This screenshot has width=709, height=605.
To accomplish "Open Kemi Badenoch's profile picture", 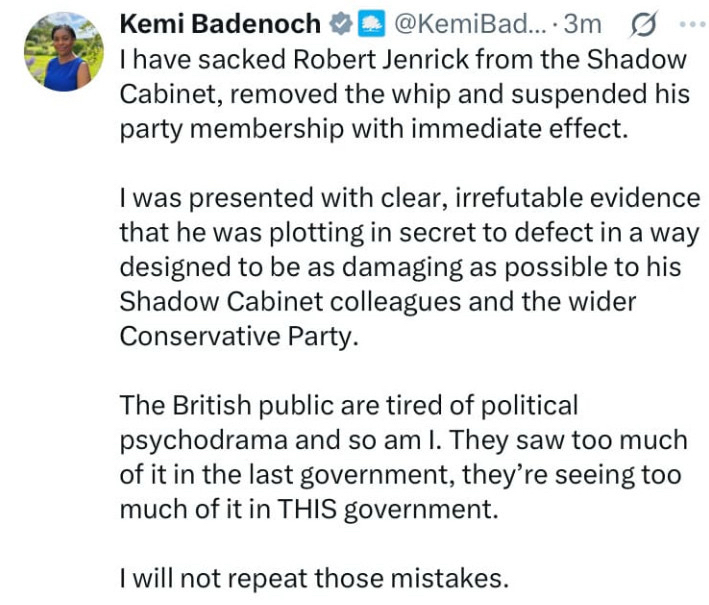I will tap(63, 51).
